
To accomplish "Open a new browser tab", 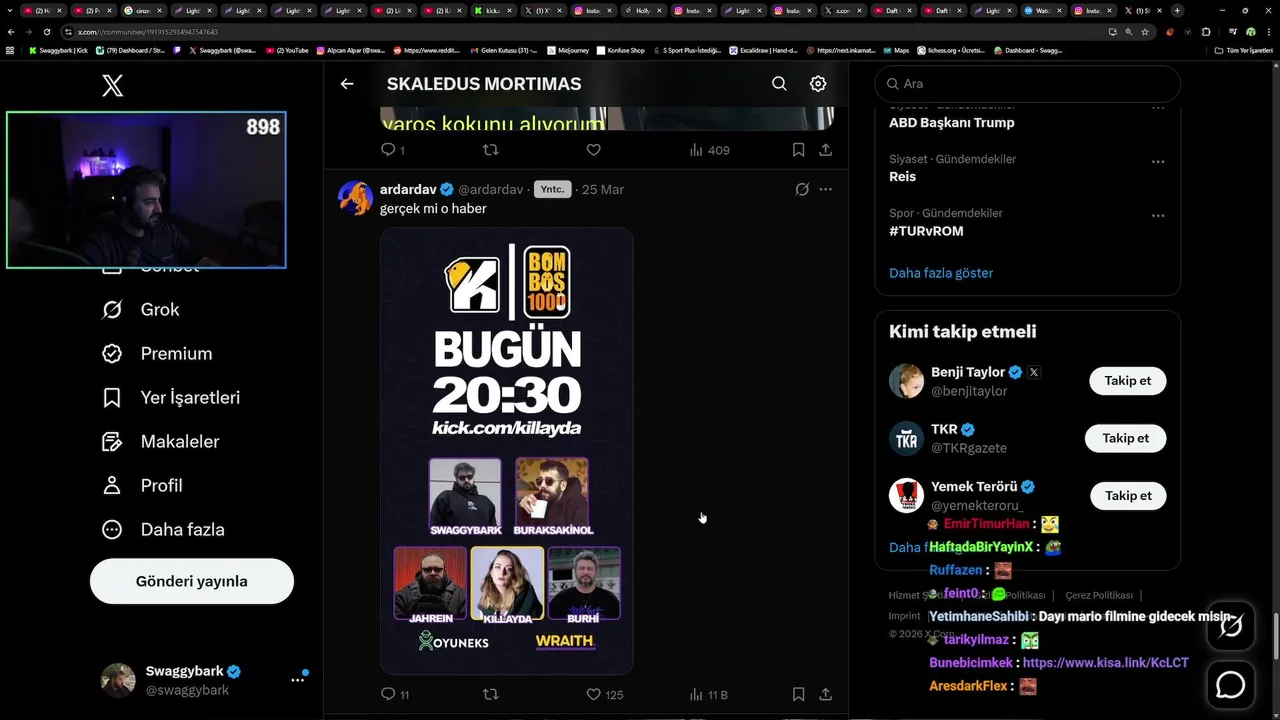I will click(1177, 10).
